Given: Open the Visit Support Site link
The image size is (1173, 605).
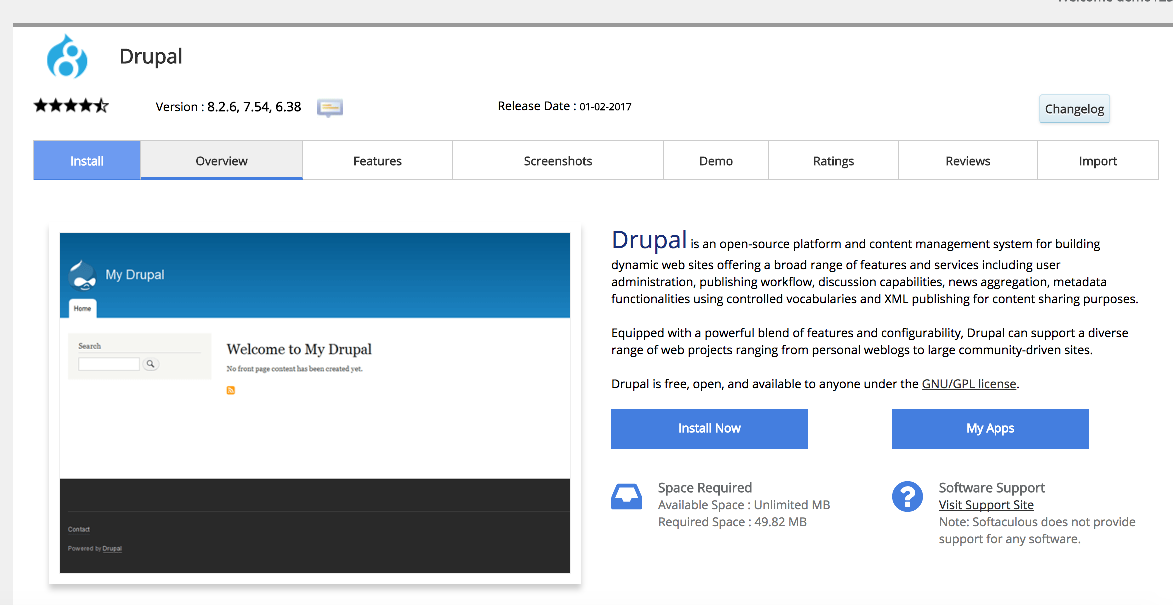Looking at the screenshot, I should 986,505.
